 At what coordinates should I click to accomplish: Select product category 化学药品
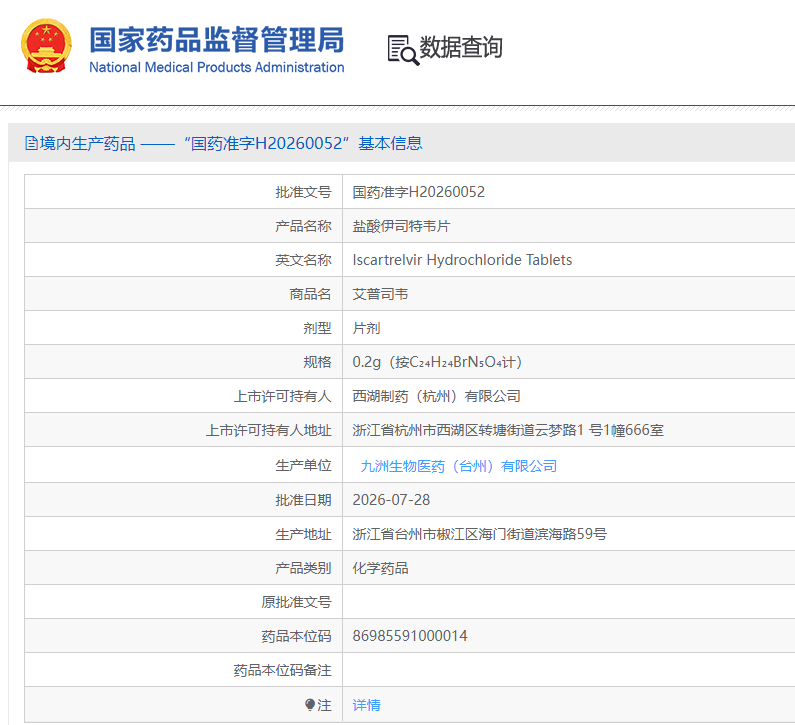click(x=380, y=568)
